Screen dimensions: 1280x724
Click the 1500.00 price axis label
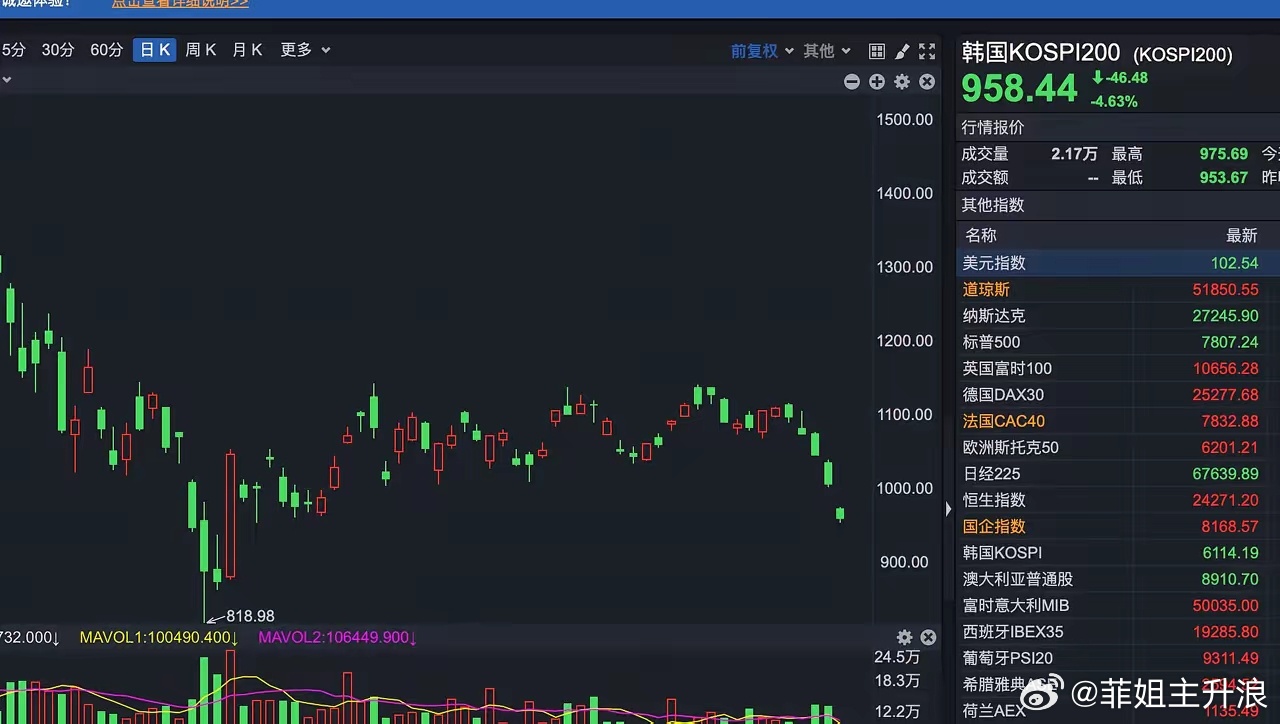coord(904,120)
